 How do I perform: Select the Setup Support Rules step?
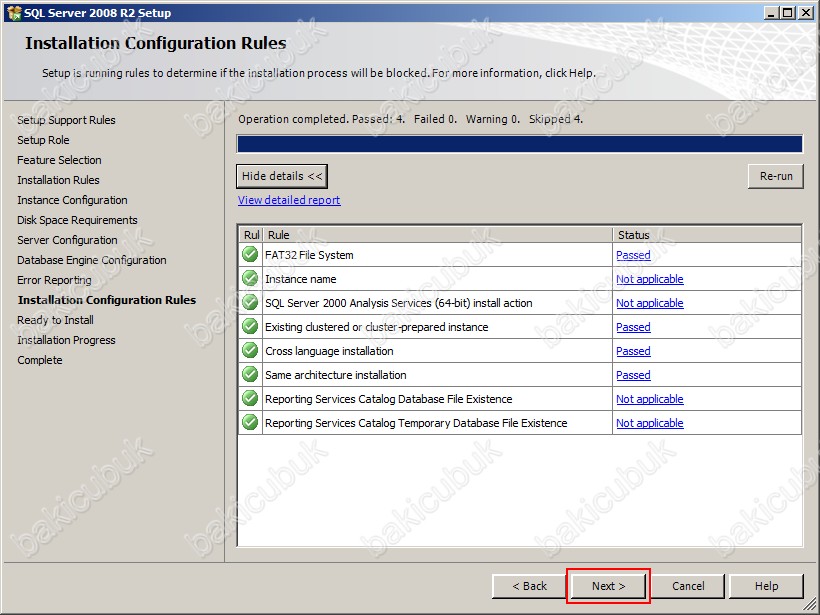[66, 120]
